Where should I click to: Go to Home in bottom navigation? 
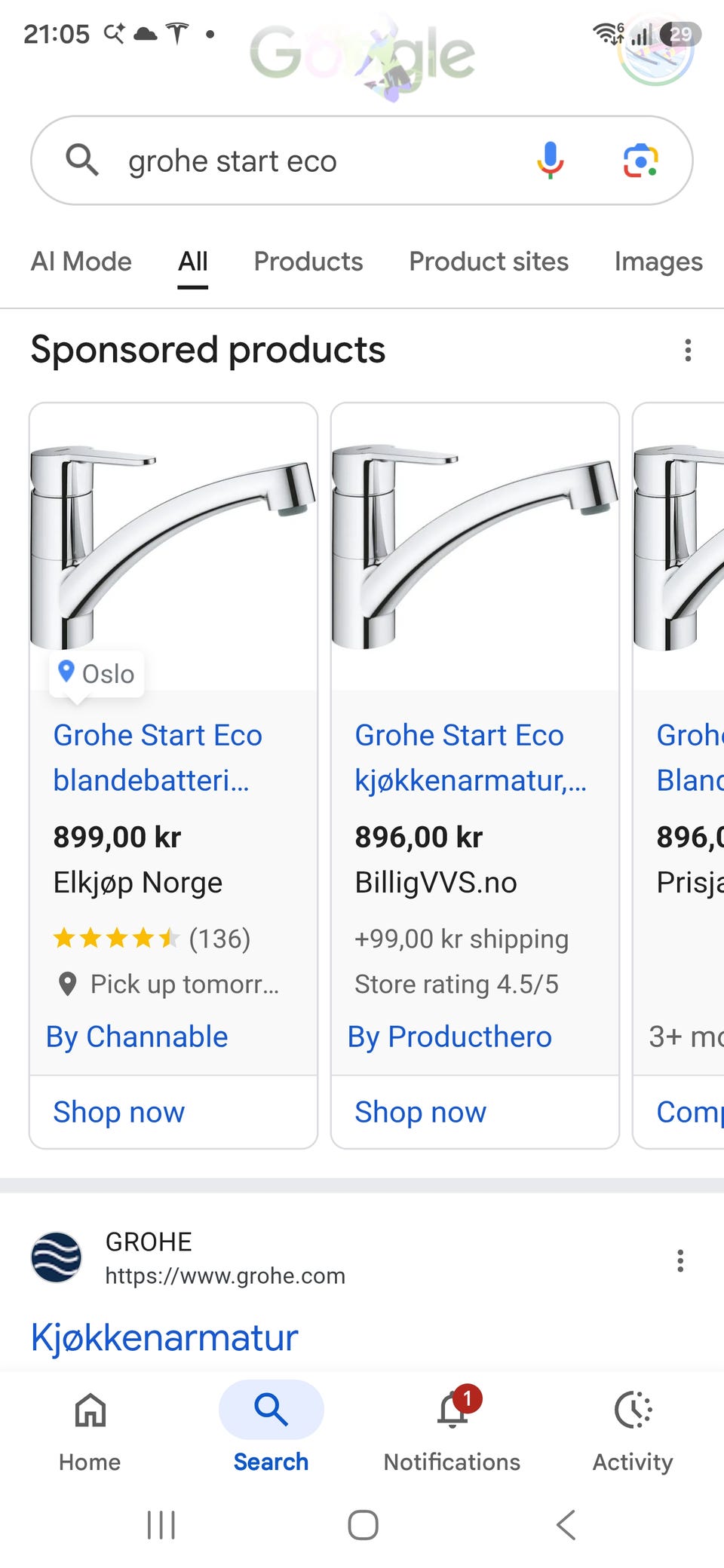[x=90, y=1431]
